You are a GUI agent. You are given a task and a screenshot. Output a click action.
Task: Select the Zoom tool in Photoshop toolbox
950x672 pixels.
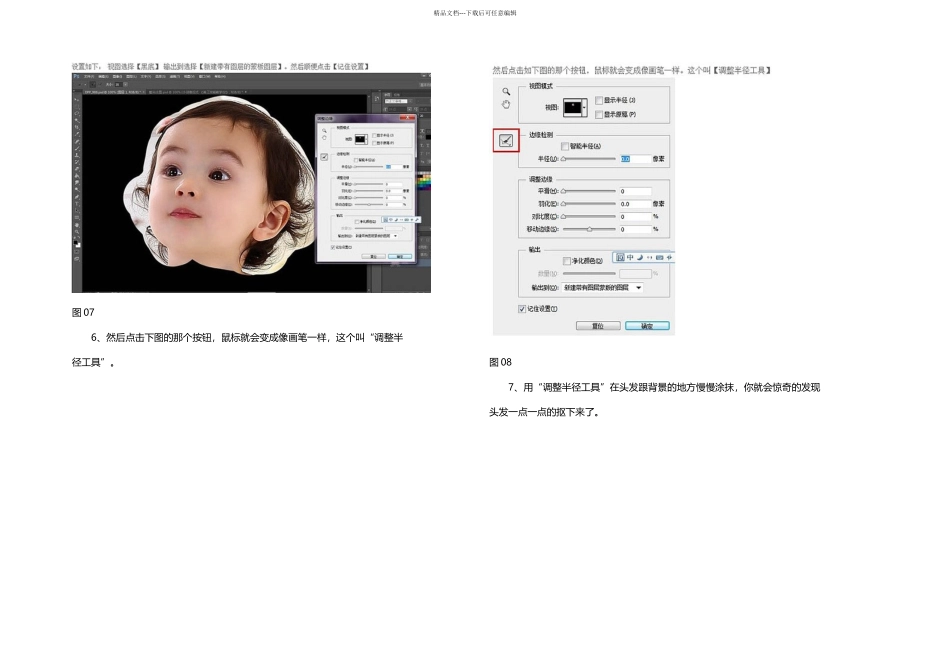point(77,232)
